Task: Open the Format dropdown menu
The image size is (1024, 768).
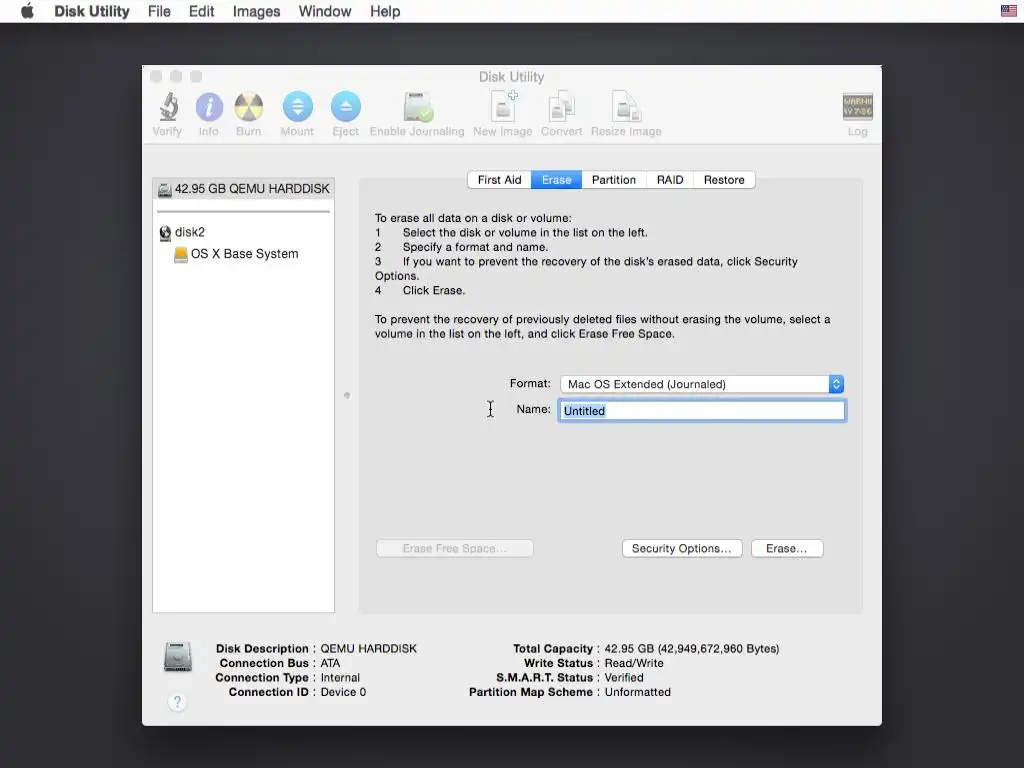Action: point(702,384)
